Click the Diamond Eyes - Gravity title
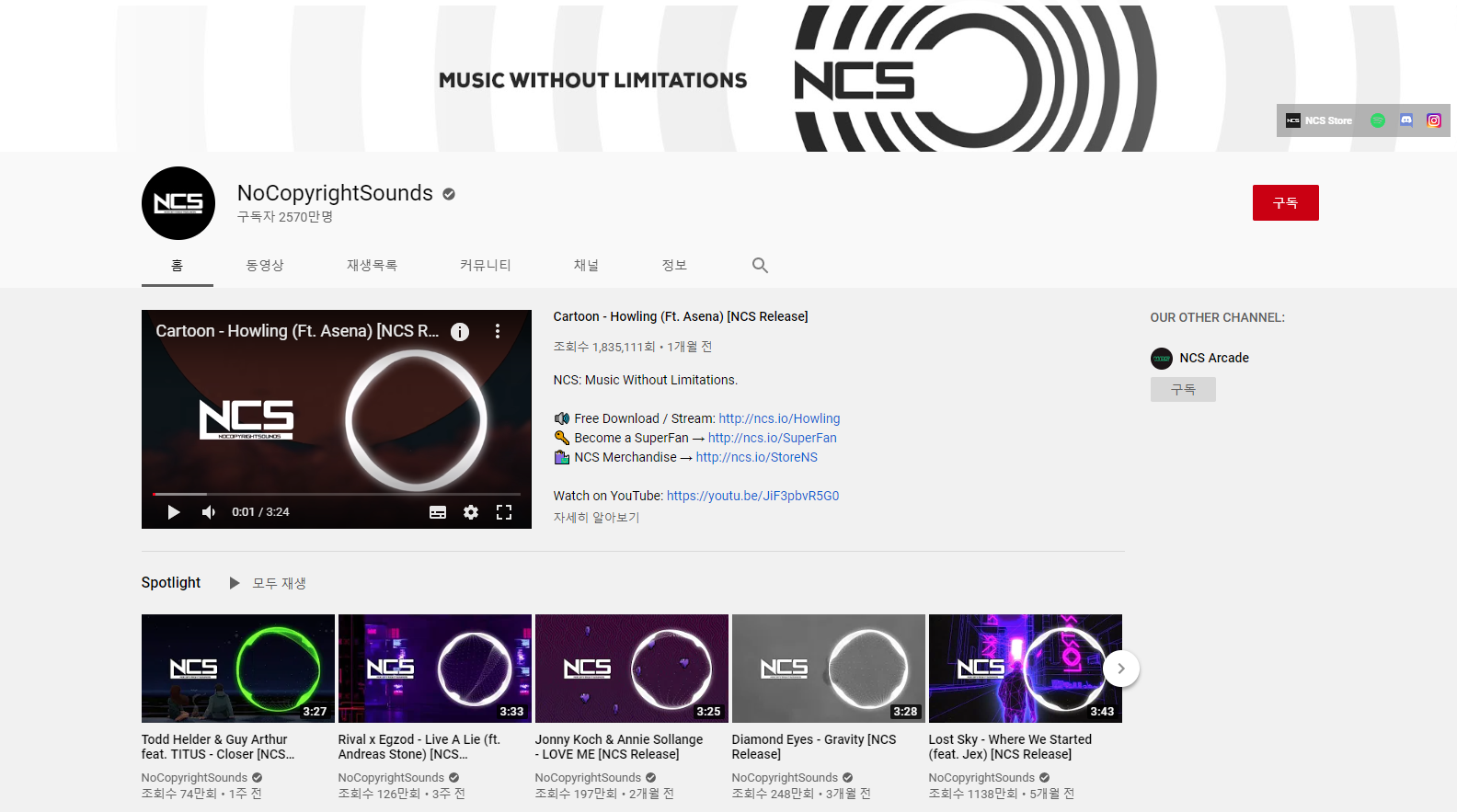Screen dimensions: 1457x812 814,747
